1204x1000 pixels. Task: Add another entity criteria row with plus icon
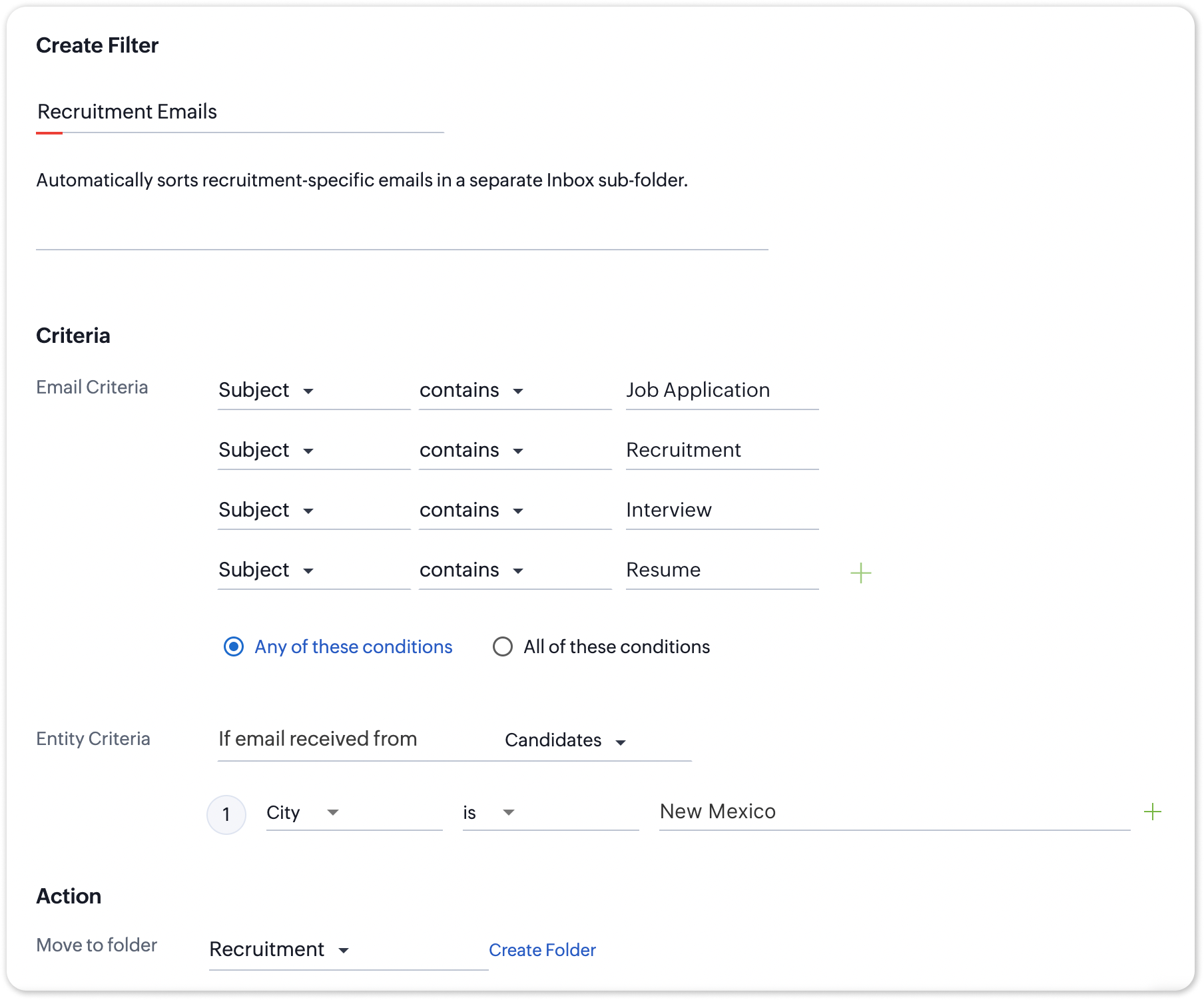pyautogui.click(x=1152, y=812)
